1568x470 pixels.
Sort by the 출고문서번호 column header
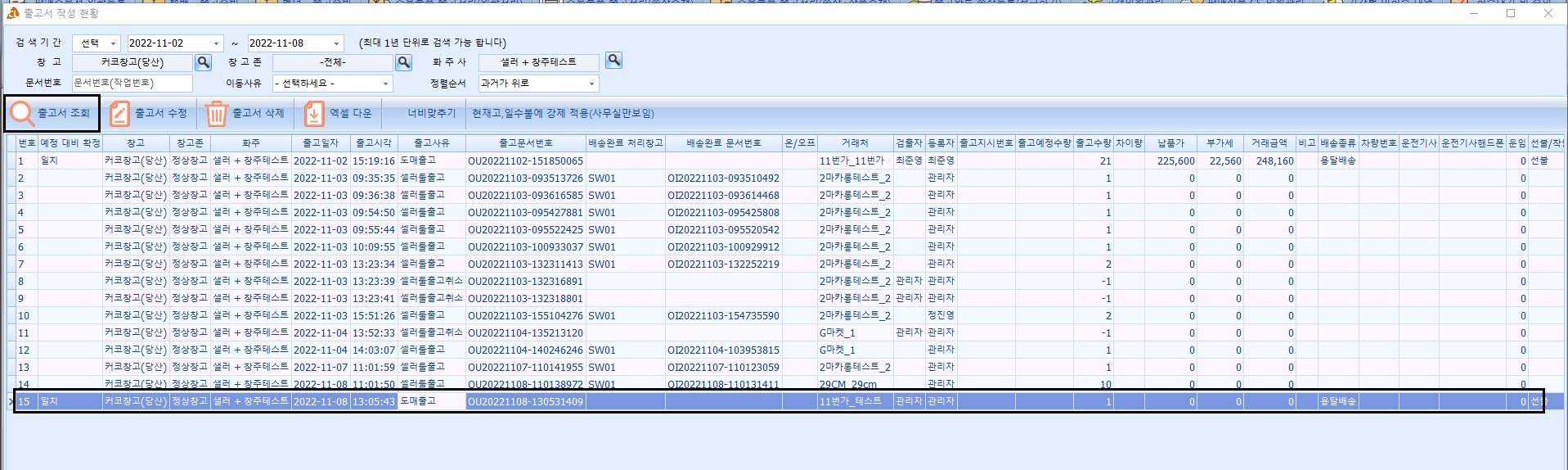526,143
